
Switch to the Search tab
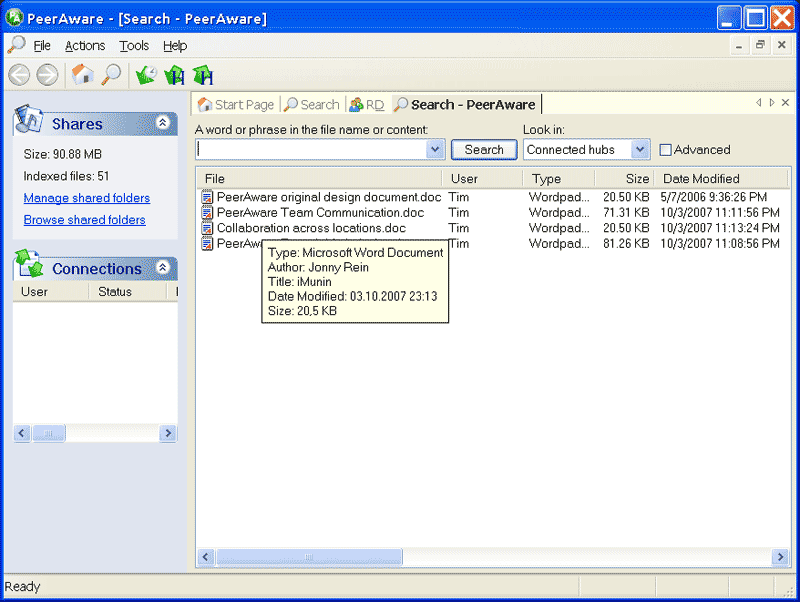coord(312,105)
